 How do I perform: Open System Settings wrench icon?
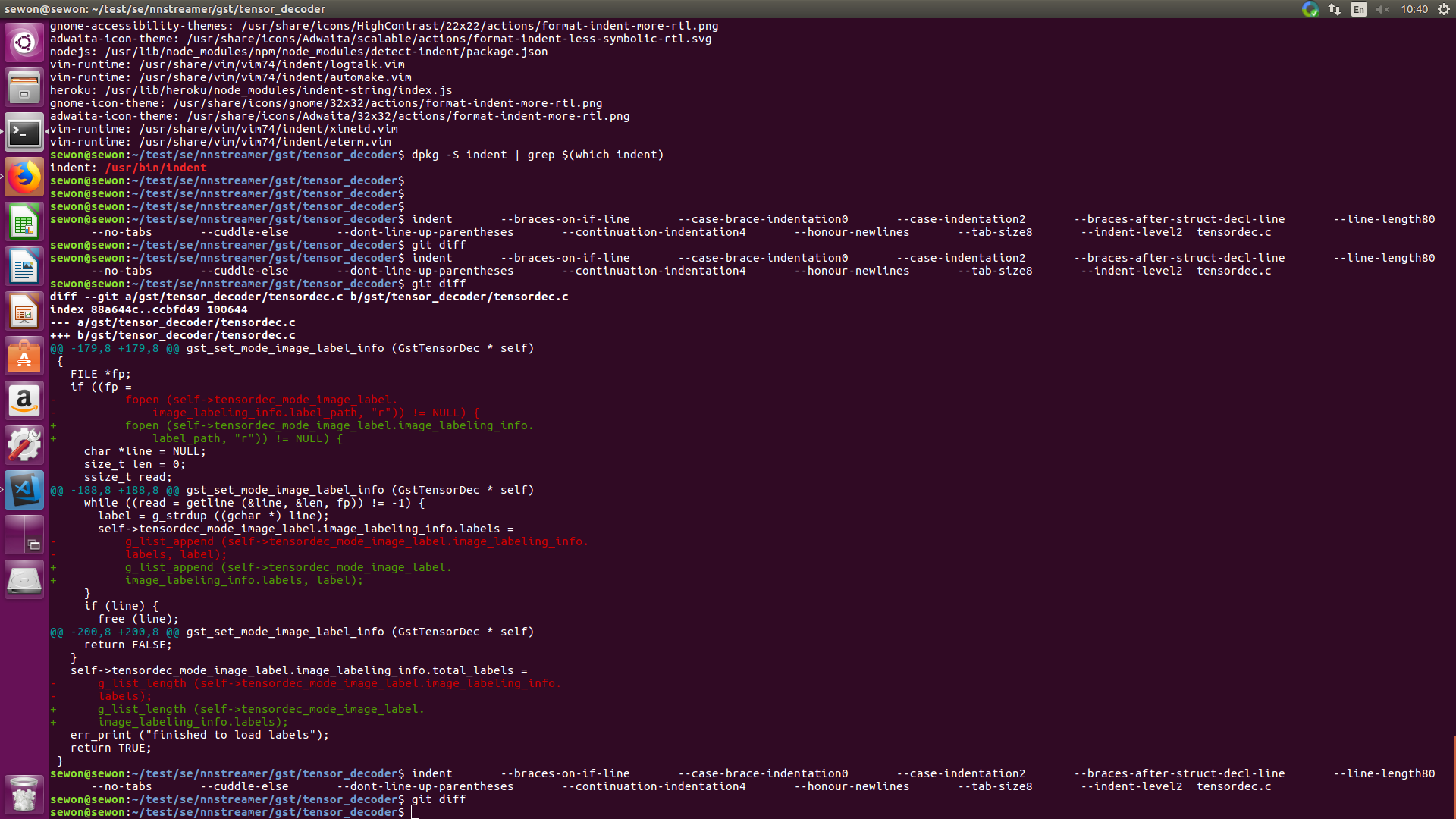tap(24, 445)
